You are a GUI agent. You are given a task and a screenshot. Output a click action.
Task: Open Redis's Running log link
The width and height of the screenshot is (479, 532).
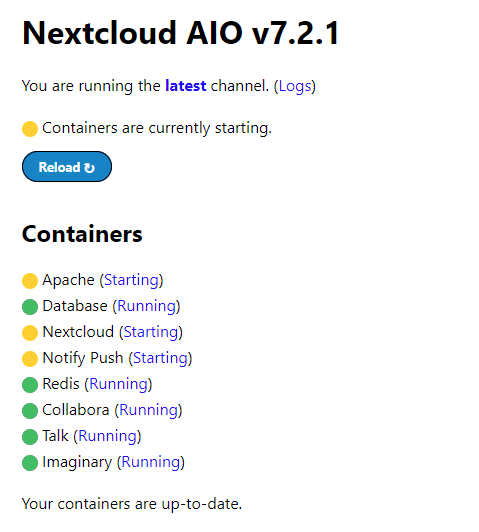click(118, 384)
